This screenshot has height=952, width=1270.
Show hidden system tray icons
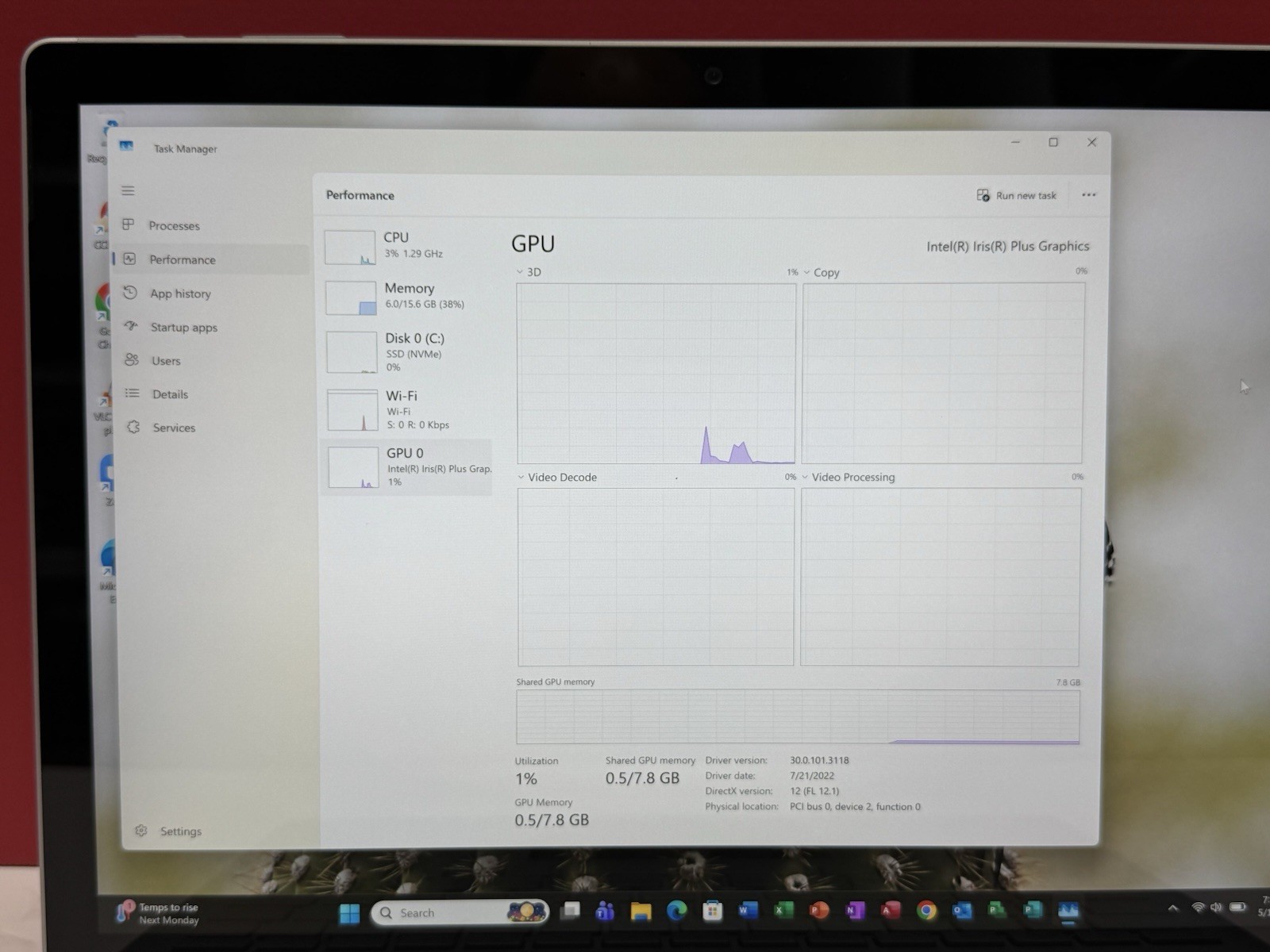tap(1172, 909)
